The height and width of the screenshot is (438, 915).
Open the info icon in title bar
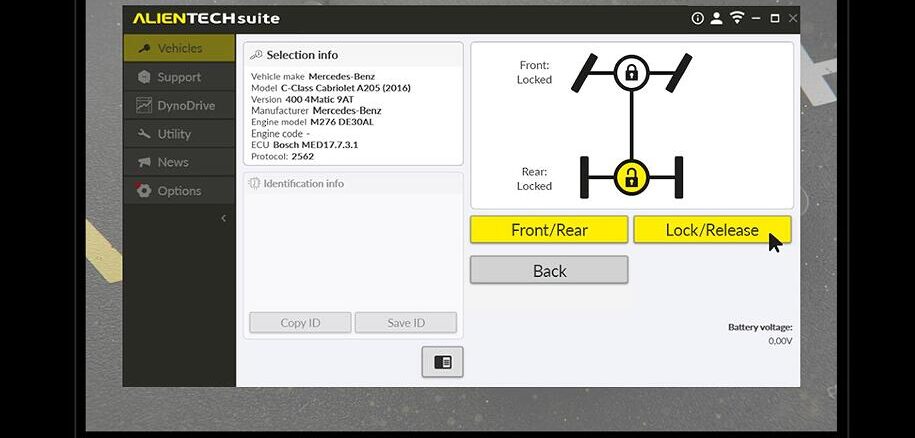[697, 19]
